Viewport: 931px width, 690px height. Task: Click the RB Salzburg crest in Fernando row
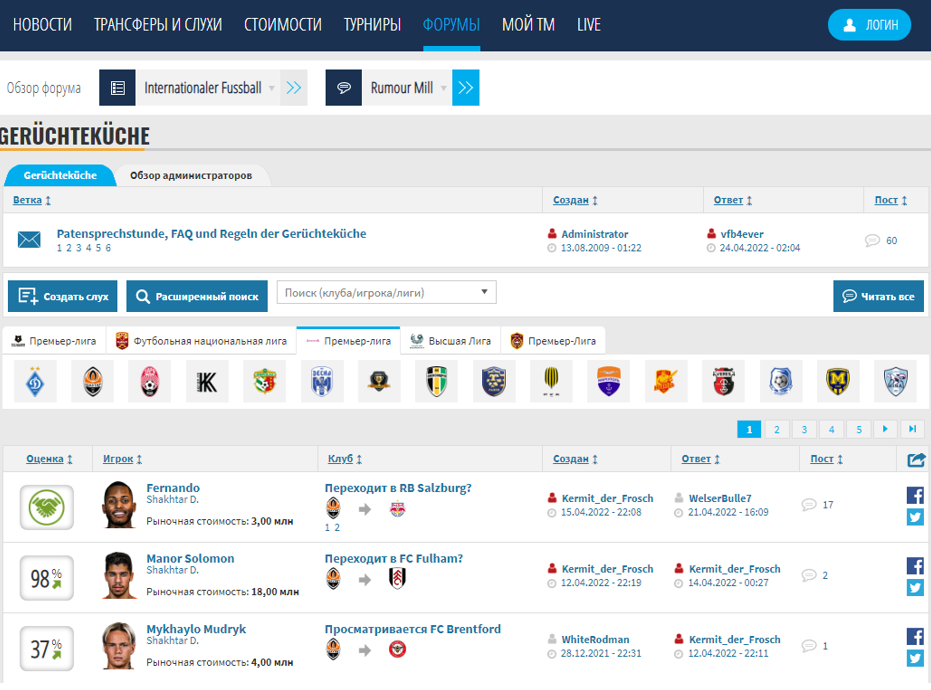(x=397, y=509)
